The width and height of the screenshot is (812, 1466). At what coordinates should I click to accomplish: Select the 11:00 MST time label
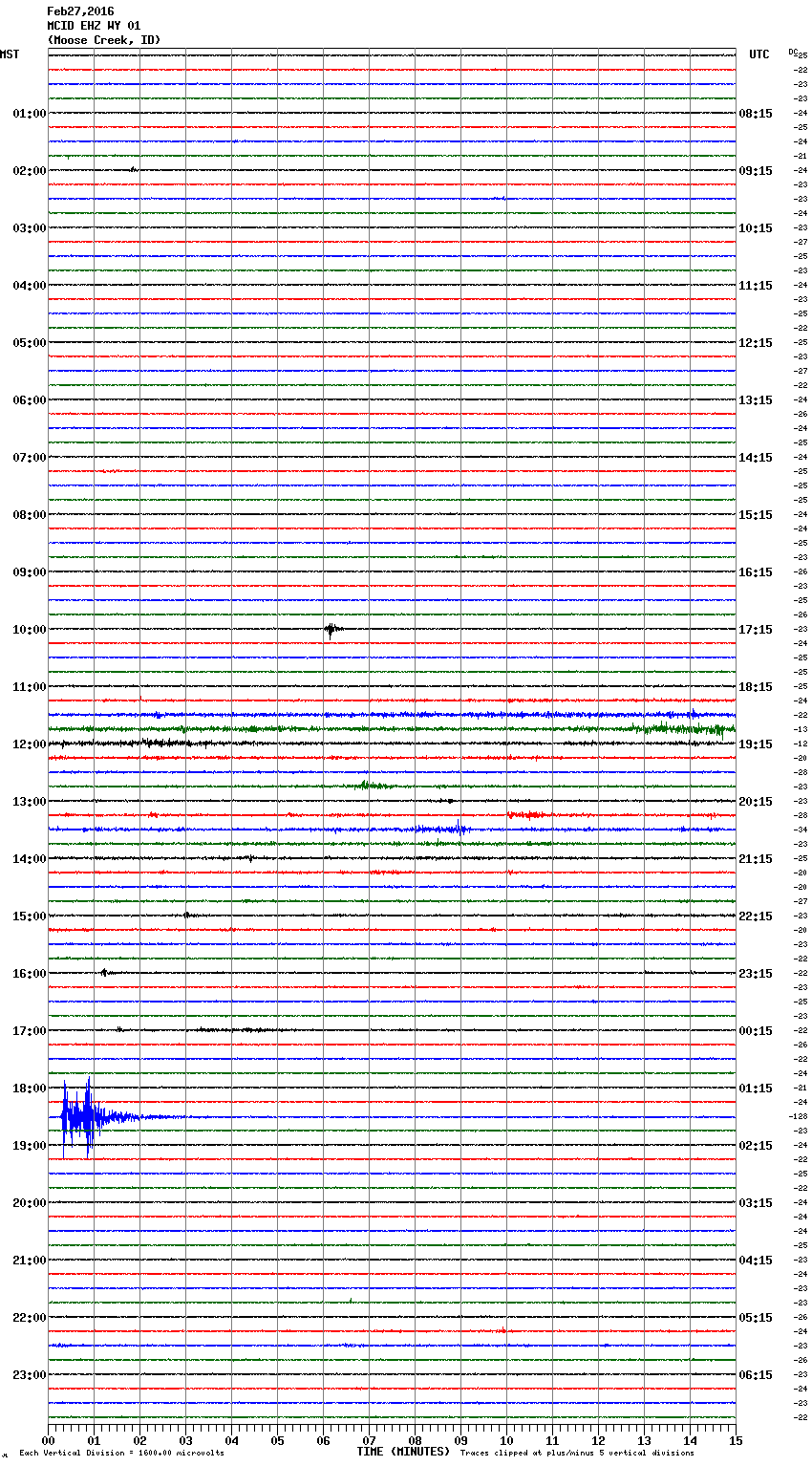(30, 687)
